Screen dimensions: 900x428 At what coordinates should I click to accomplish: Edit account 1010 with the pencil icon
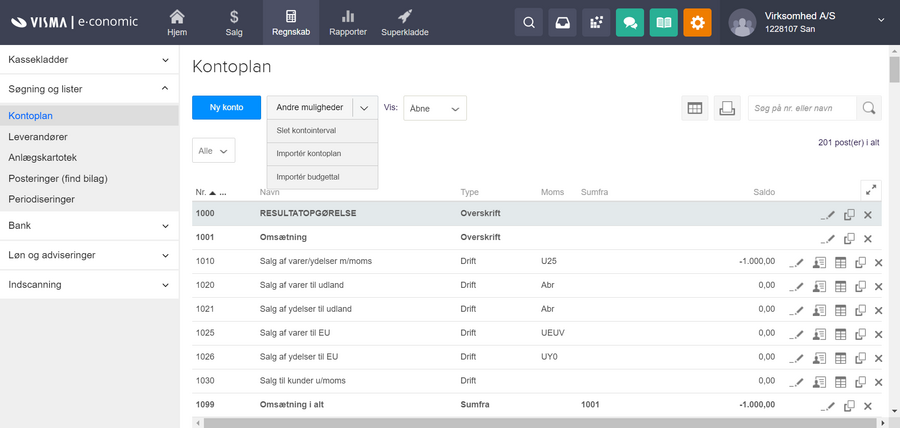pos(796,262)
